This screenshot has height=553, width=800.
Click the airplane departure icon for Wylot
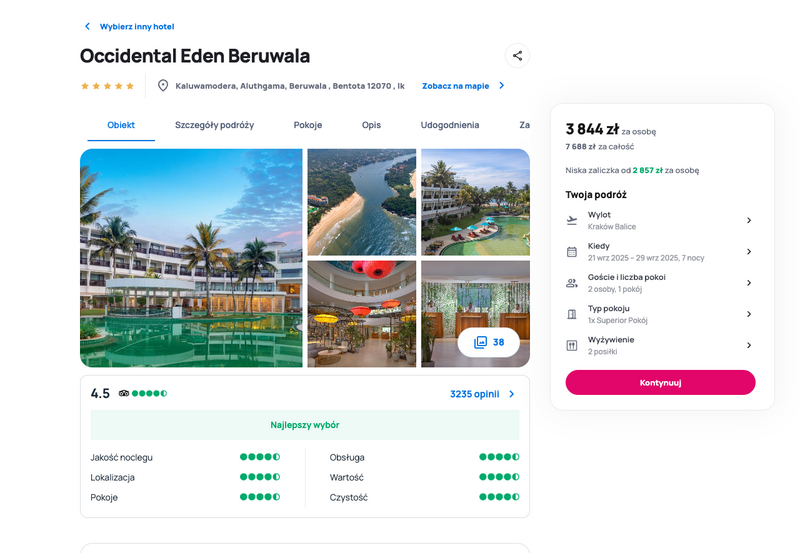(572, 220)
